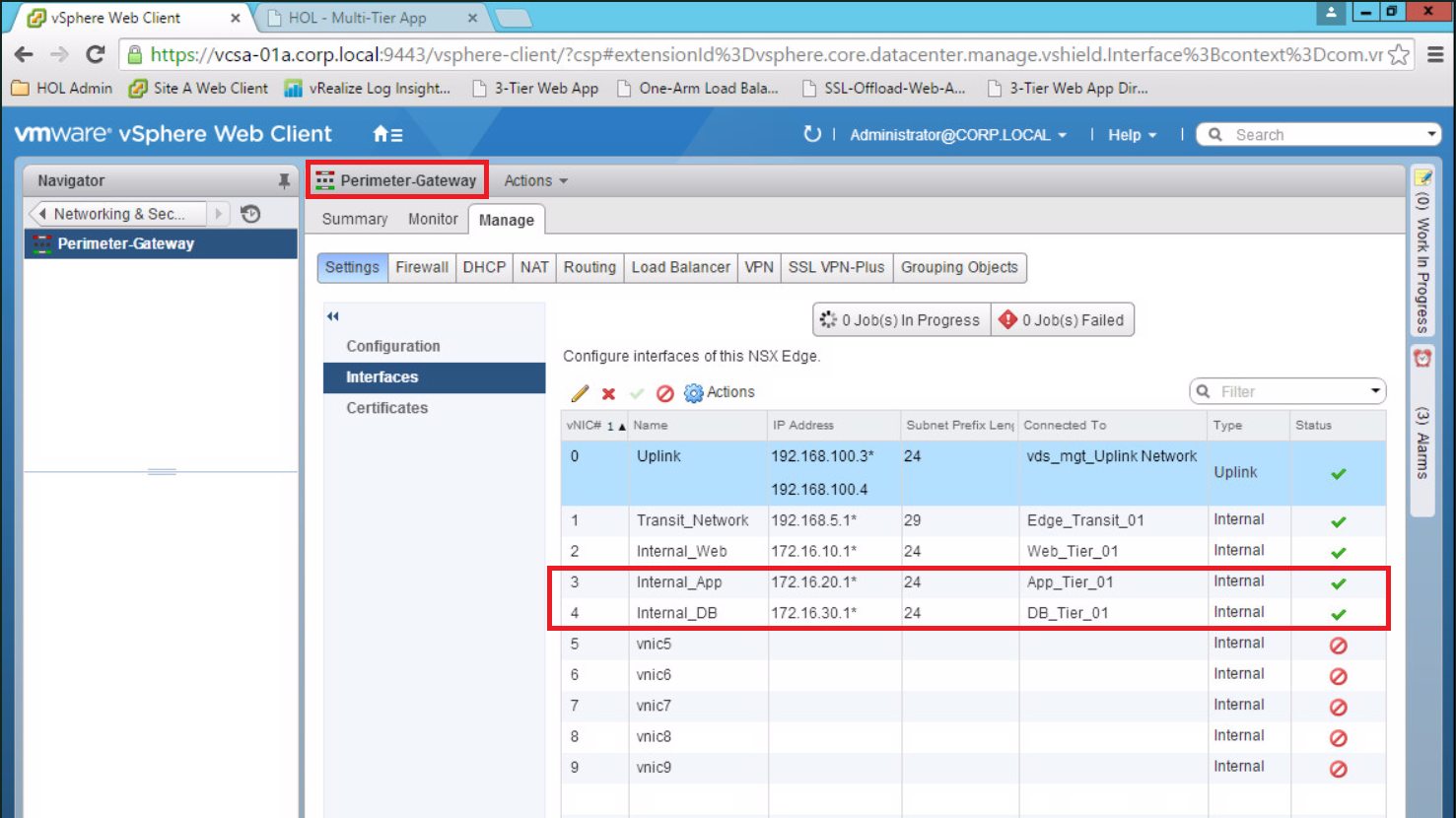Open the search box dropdown arrow

click(1431, 134)
